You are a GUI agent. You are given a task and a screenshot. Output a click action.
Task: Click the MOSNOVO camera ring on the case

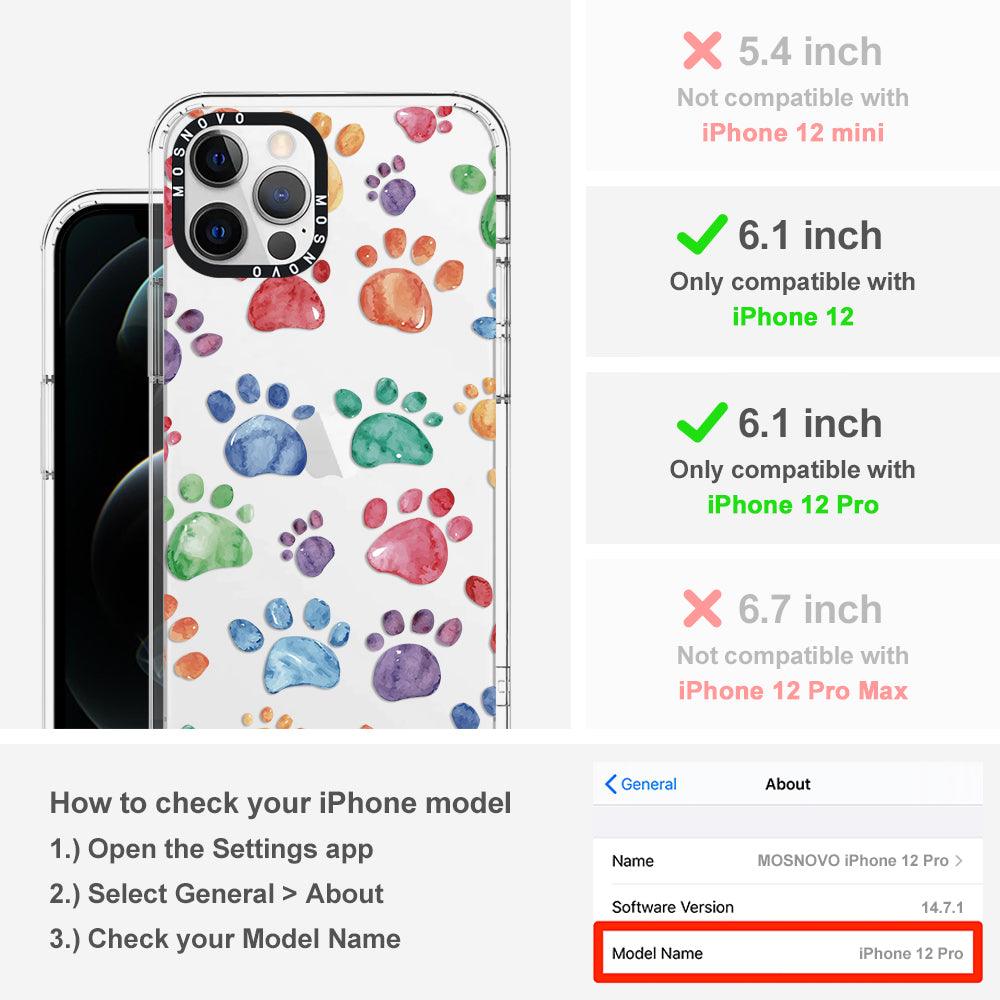point(249,195)
